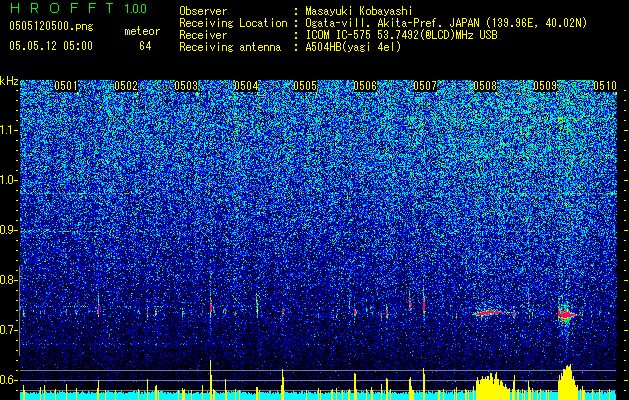Image resolution: width=629 pixels, height=400 pixels.
Task: Click the antenna A504HB(yagi 4el) text
Action: click(353, 47)
